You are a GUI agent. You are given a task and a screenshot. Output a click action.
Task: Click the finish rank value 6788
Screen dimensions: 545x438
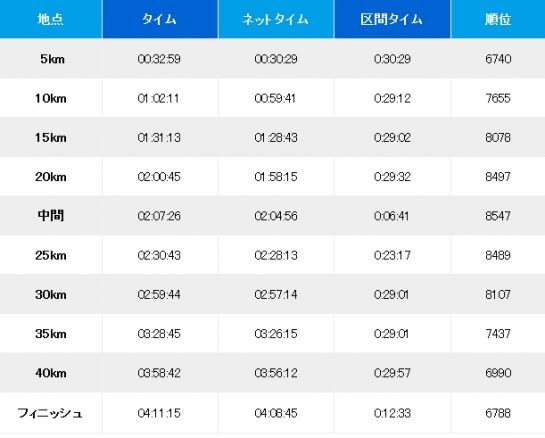498,413
